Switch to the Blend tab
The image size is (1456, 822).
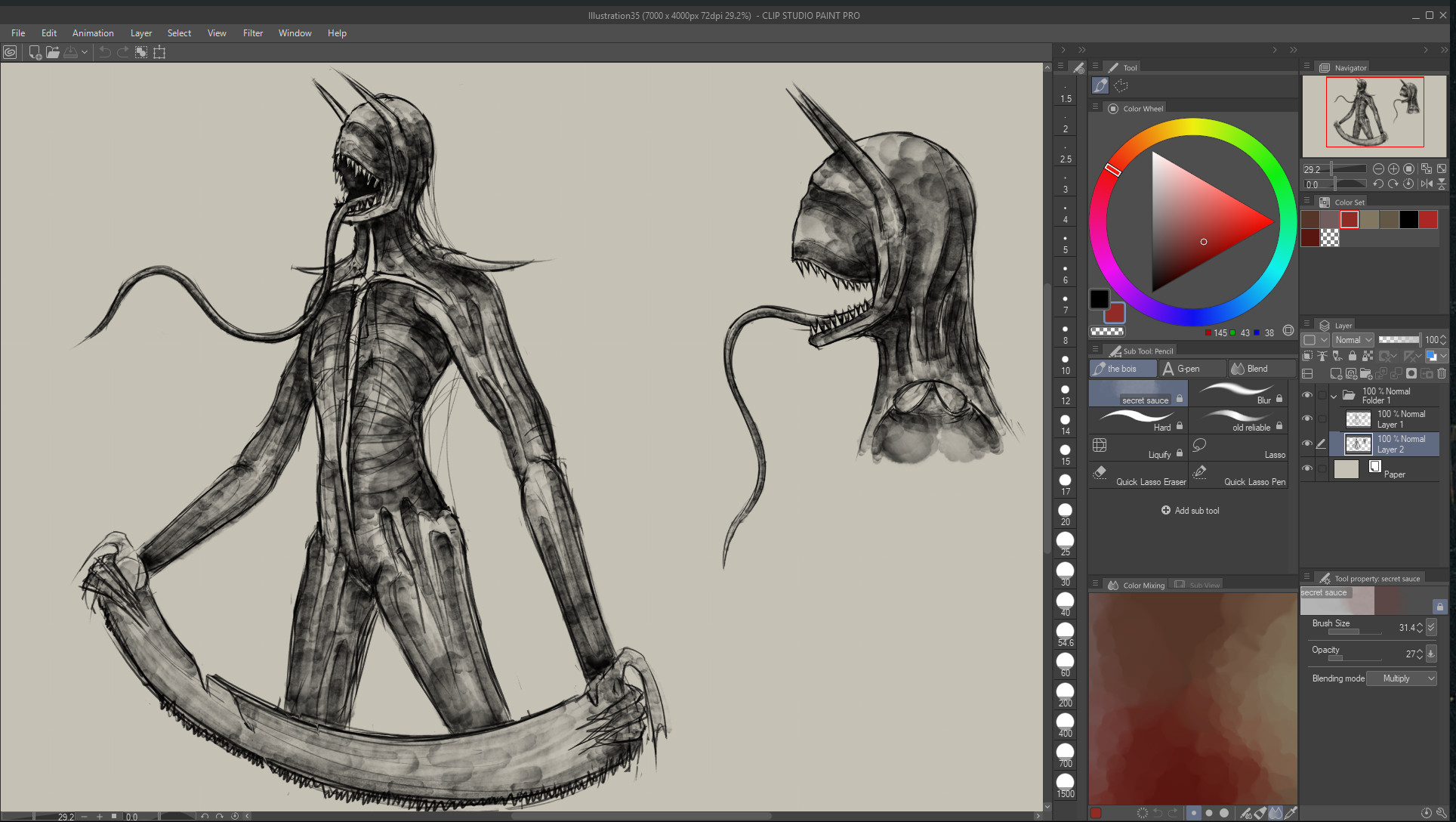click(1260, 369)
